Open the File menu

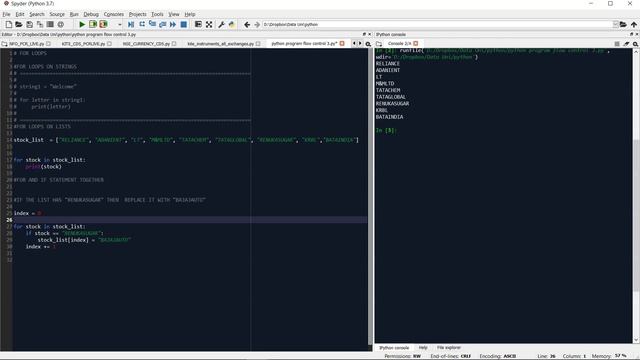pyautogui.click(x=6, y=14)
